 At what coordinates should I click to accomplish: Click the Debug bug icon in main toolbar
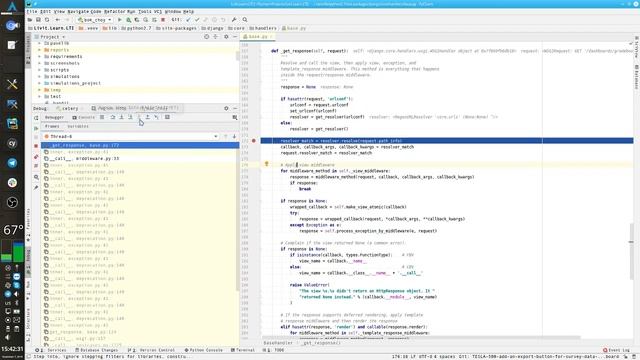[x=129, y=20]
